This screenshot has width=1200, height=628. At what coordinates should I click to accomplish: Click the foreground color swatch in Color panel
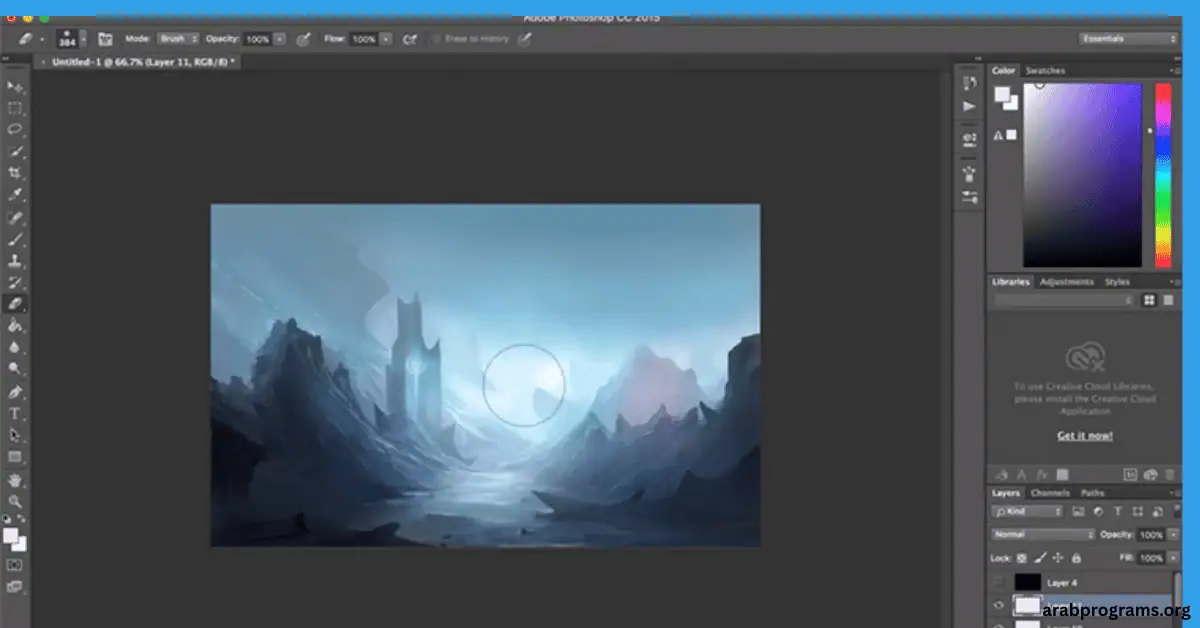tap(1002, 95)
